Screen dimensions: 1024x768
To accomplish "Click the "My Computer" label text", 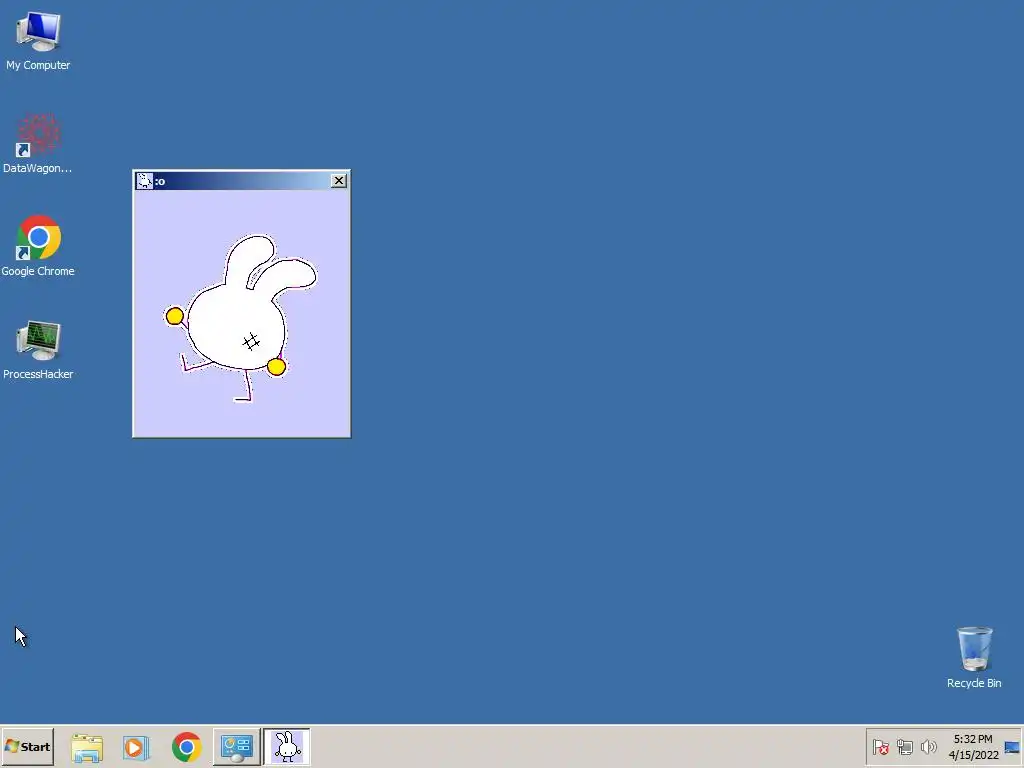I will click(38, 65).
